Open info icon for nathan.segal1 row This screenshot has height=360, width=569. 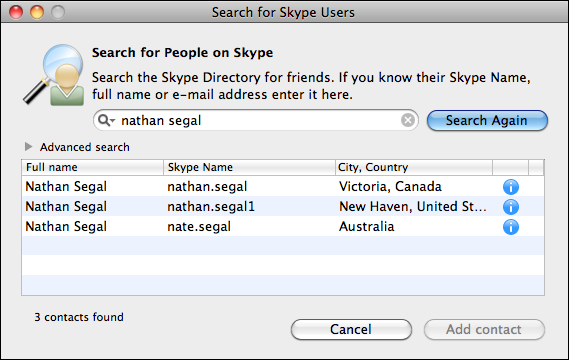[x=511, y=207]
